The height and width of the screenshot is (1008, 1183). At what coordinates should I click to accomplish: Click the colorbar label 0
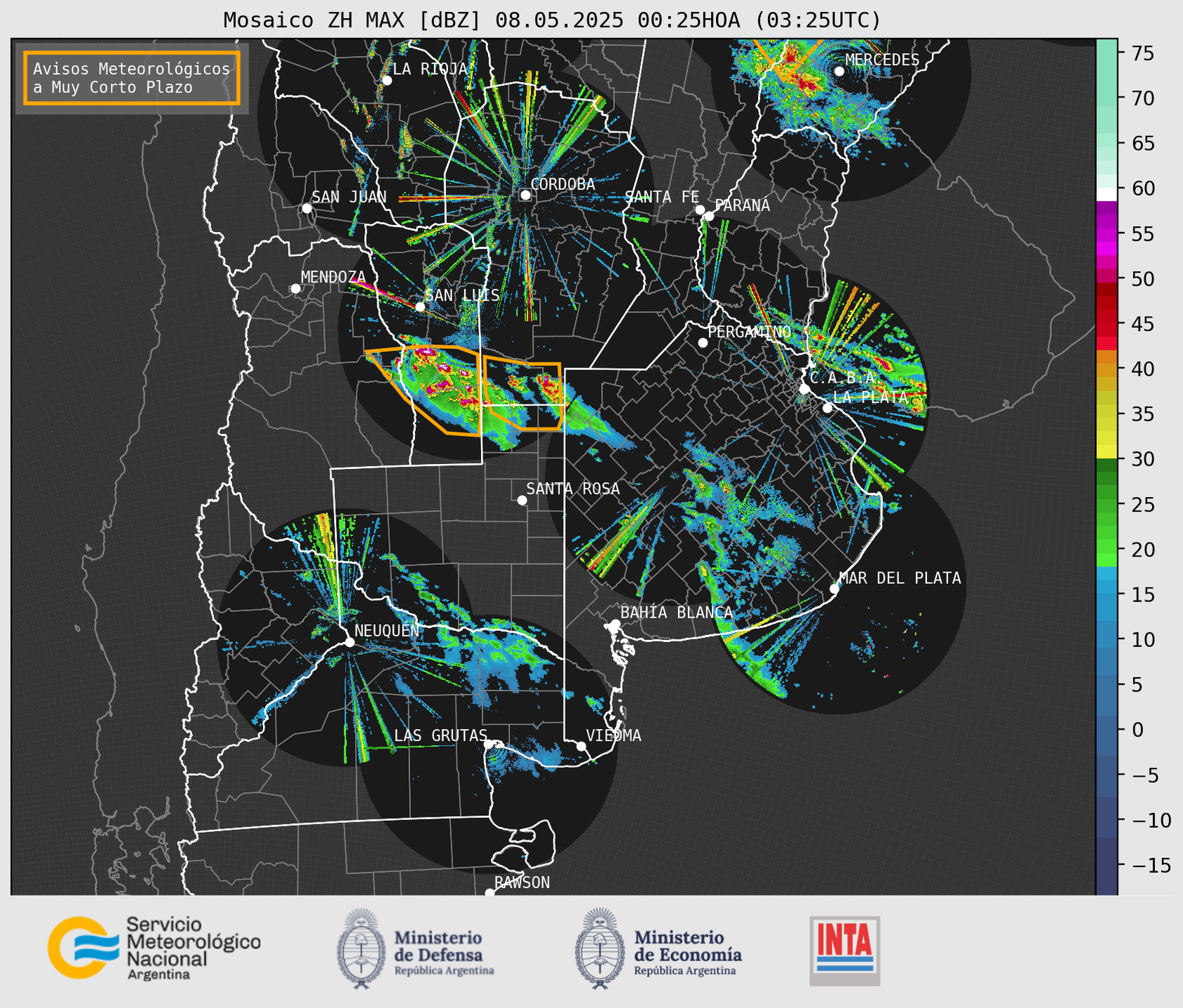[x=1137, y=730]
